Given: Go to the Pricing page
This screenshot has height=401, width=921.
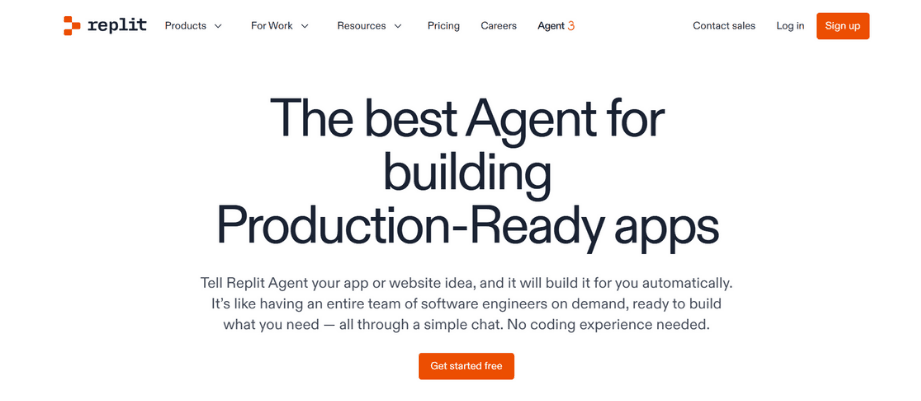Looking at the screenshot, I should point(443,26).
